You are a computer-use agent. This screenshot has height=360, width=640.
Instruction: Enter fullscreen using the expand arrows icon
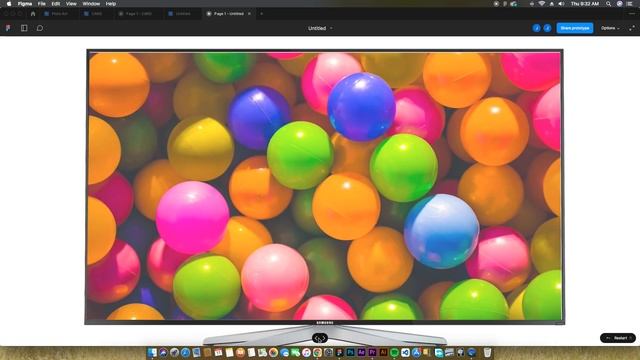point(631,28)
